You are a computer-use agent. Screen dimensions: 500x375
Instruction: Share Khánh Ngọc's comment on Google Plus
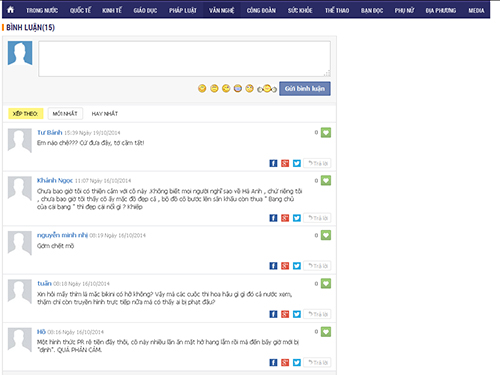pos(285,218)
